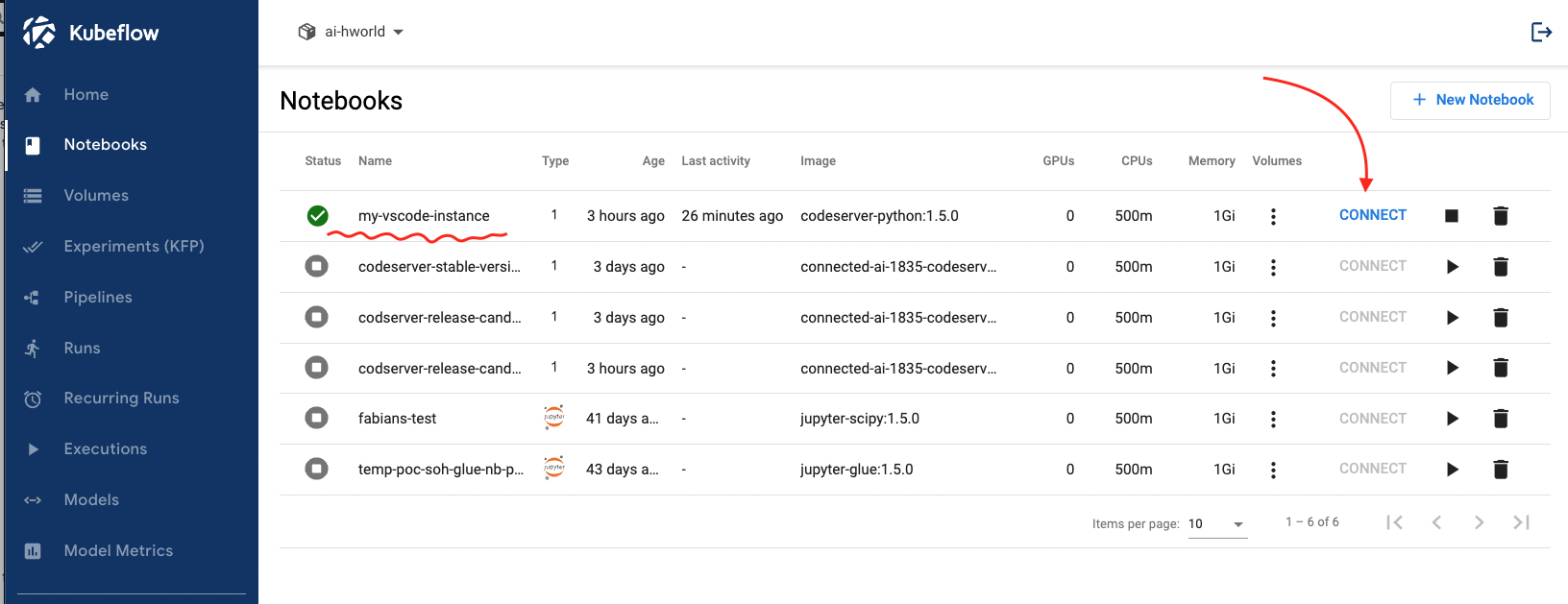The height and width of the screenshot is (604, 1568).
Task: Start the temp-poc-soh-glue-nb-p... notebook
Action: (1452, 470)
